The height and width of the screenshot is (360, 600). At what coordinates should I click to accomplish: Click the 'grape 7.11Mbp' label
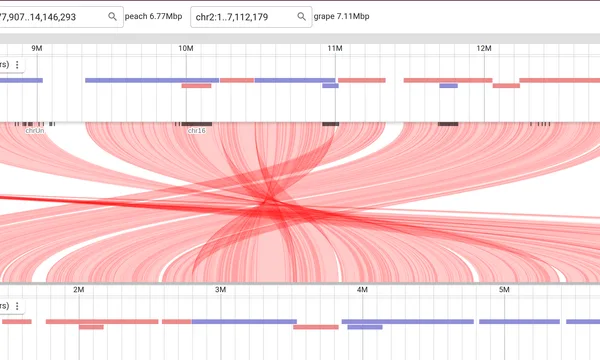[341, 16]
